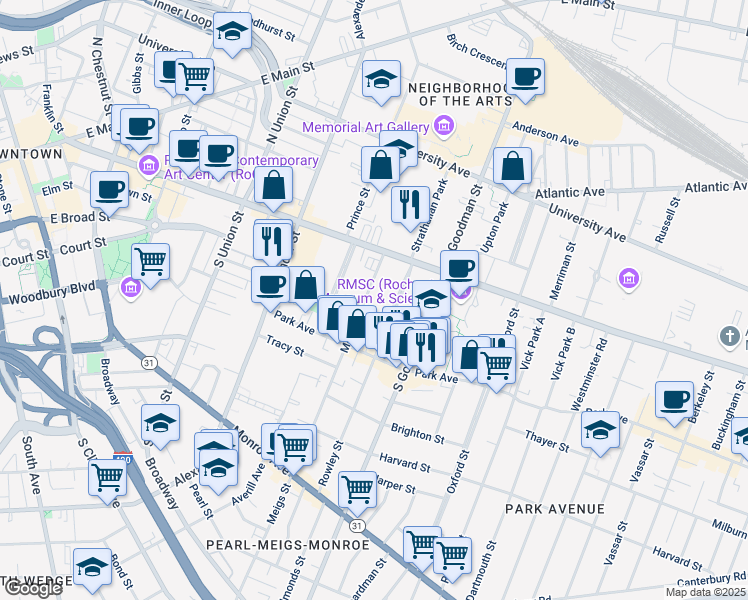748x600 pixels.
Task: Select the grocery cart marker near Court St
Action: [151, 264]
